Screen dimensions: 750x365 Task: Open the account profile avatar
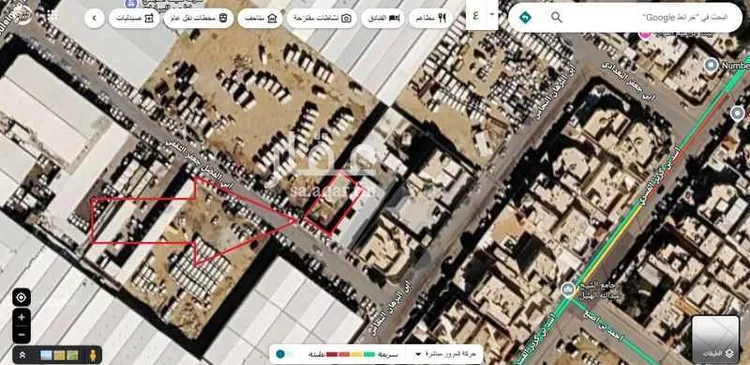[x=22, y=15]
